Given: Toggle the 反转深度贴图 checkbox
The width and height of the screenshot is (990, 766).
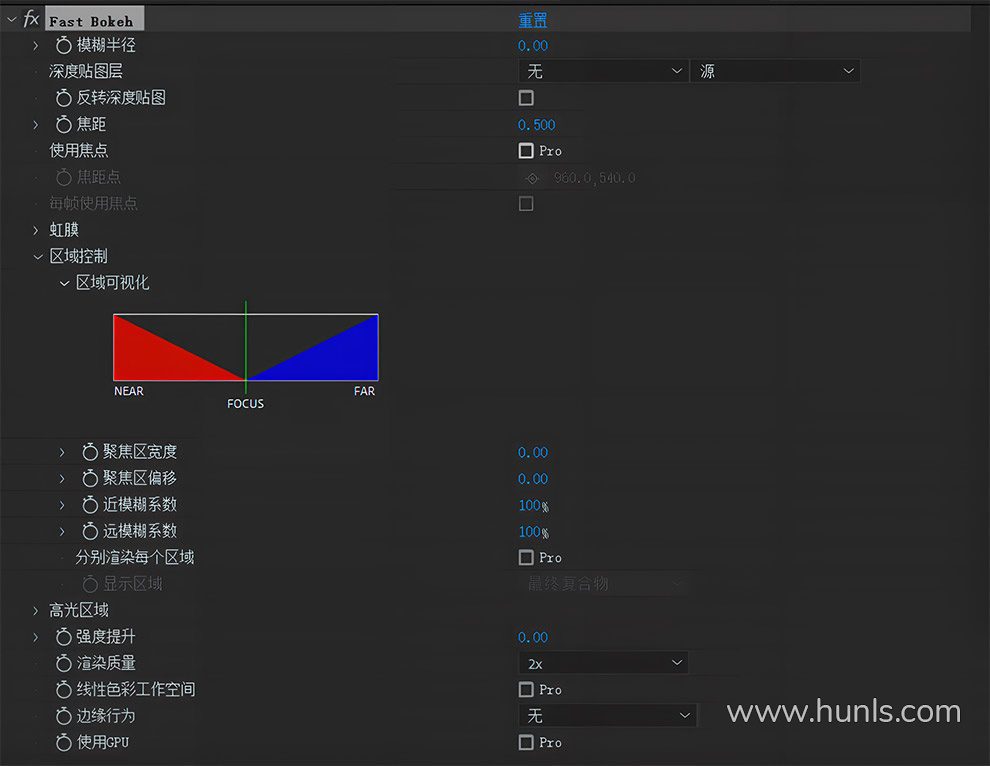Looking at the screenshot, I should coord(526,98).
